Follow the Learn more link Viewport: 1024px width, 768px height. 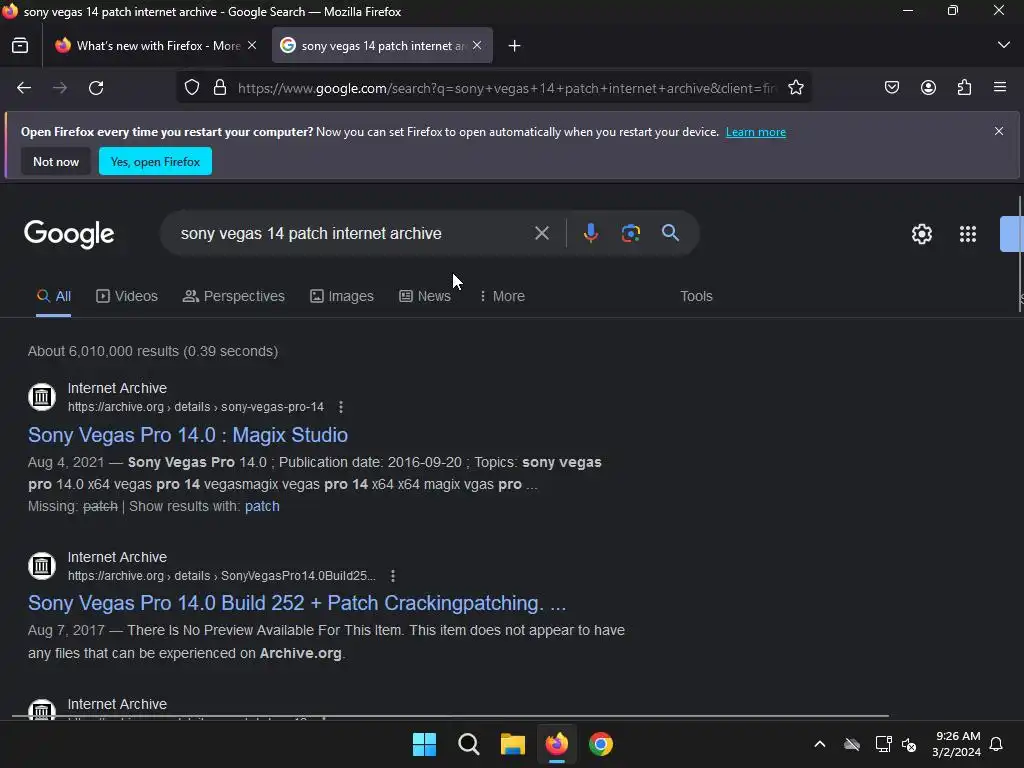click(x=756, y=132)
